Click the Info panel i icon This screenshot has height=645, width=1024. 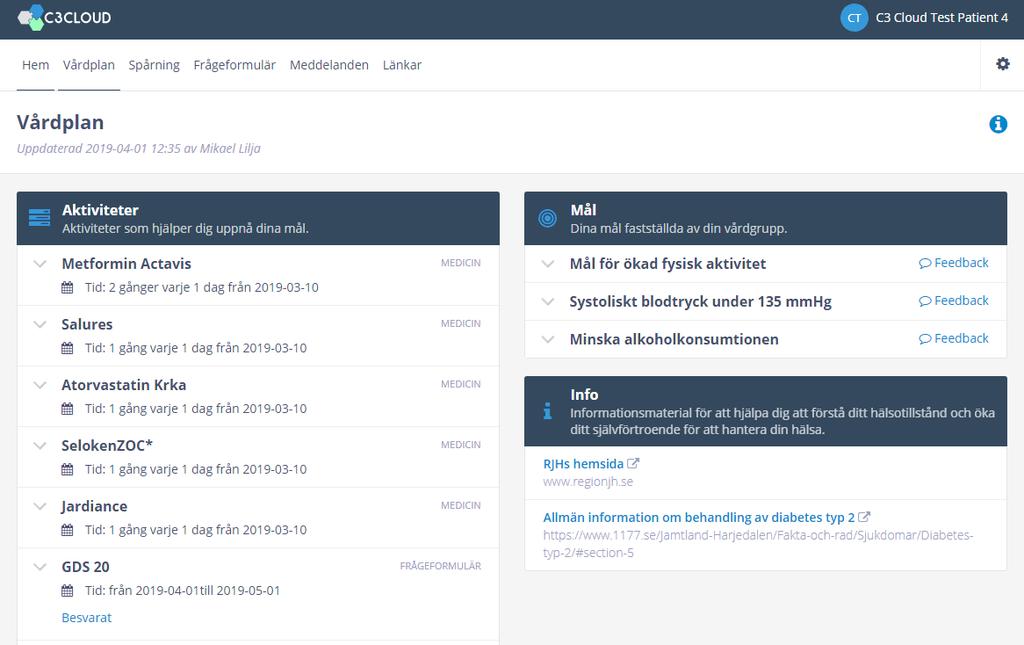tap(547, 411)
